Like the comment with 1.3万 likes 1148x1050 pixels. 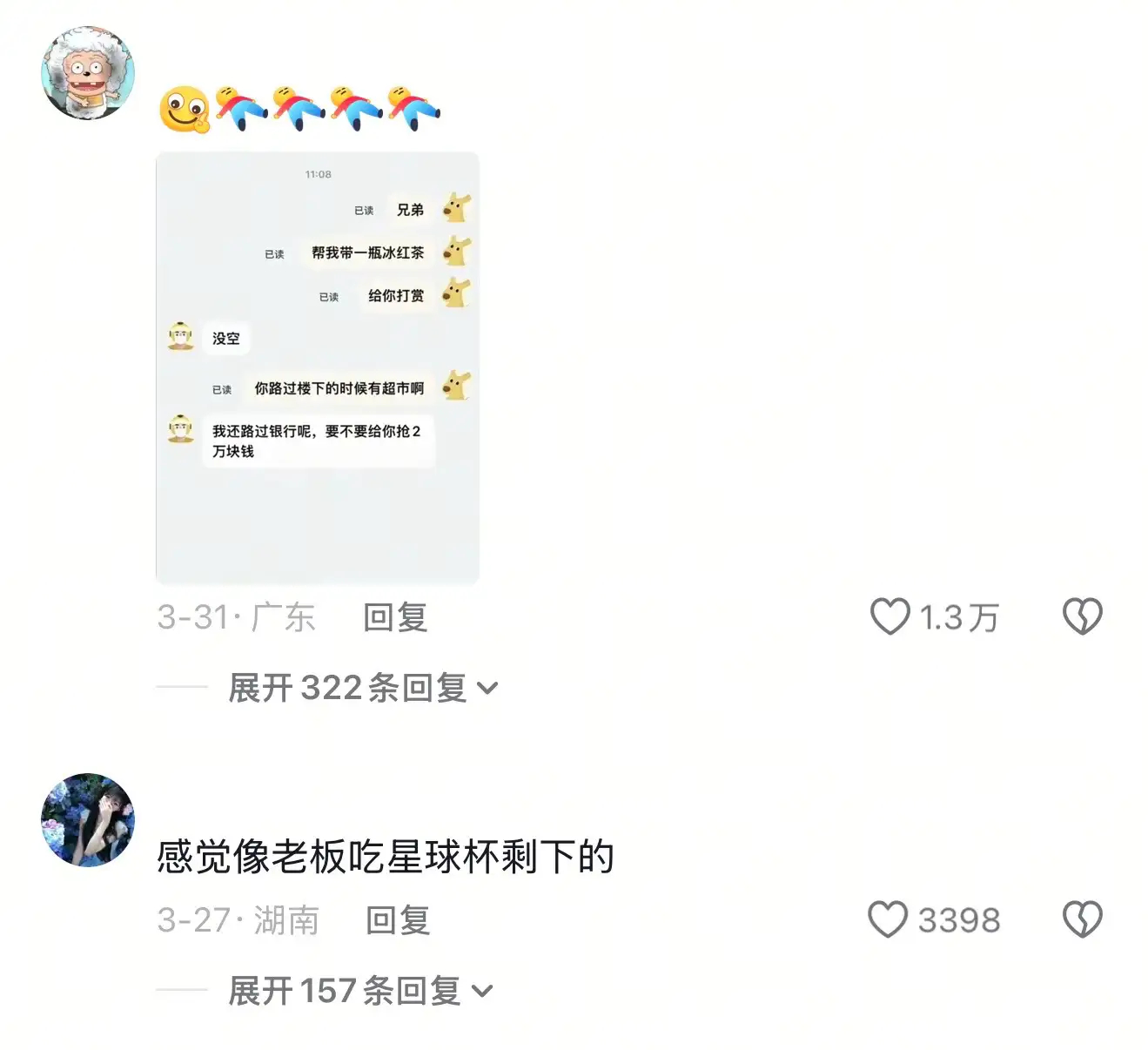point(890,616)
